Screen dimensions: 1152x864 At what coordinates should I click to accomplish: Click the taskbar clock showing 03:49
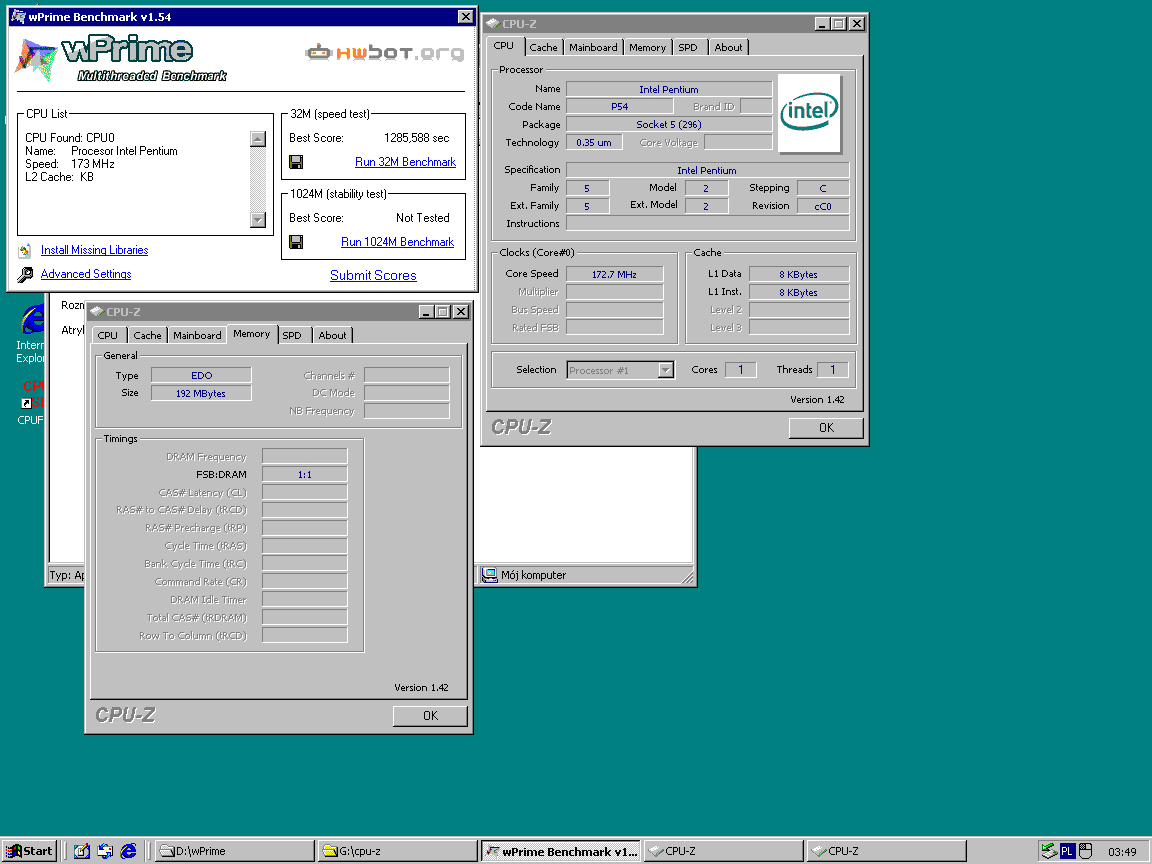point(1122,852)
